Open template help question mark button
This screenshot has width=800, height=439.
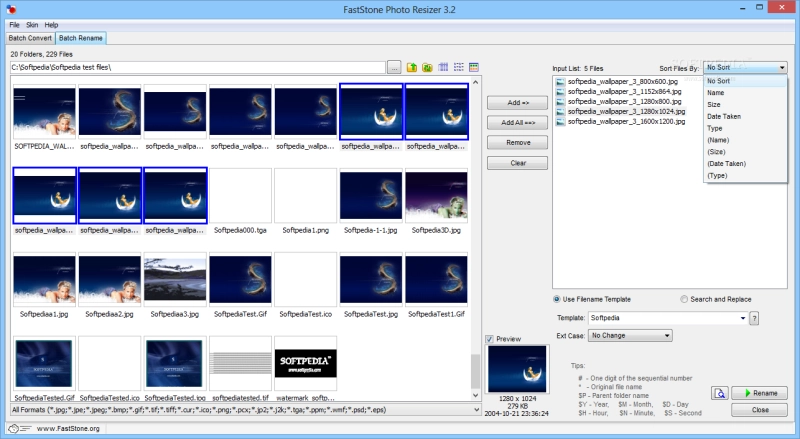click(754, 318)
